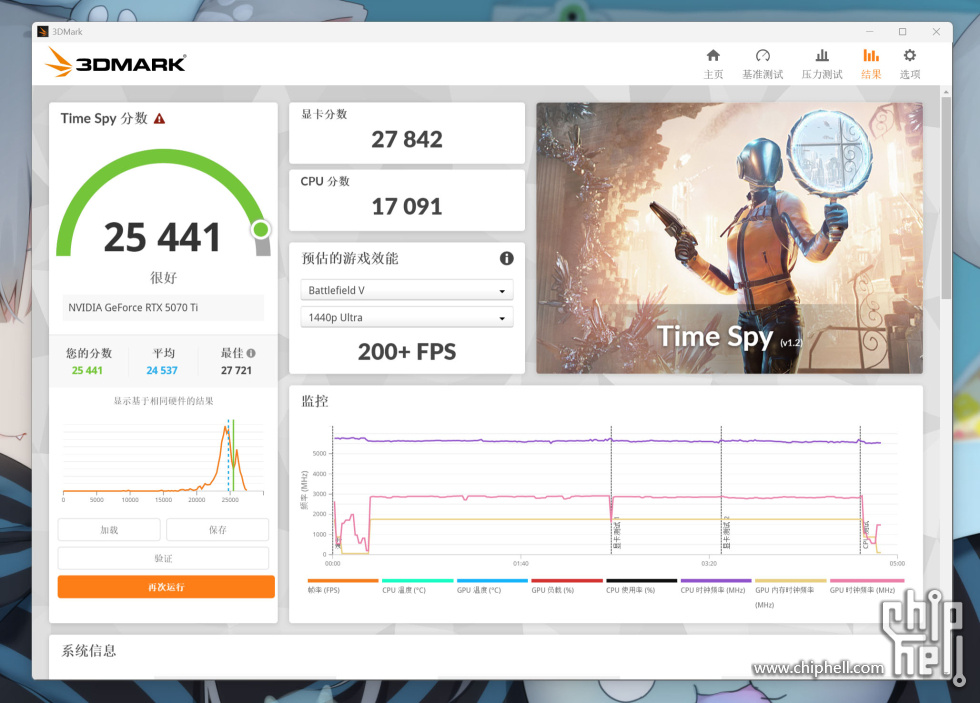Click the 系统信息 section heading

[x=89, y=651]
